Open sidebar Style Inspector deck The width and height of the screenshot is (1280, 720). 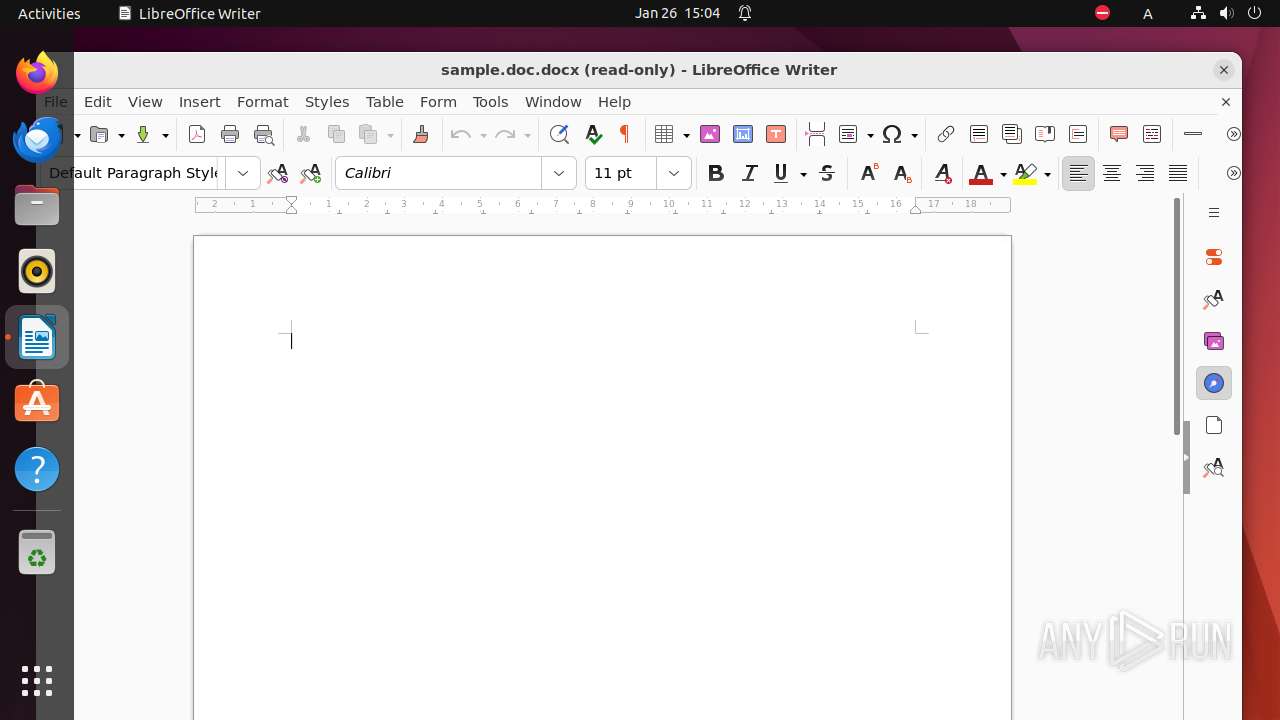pyautogui.click(x=1214, y=467)
